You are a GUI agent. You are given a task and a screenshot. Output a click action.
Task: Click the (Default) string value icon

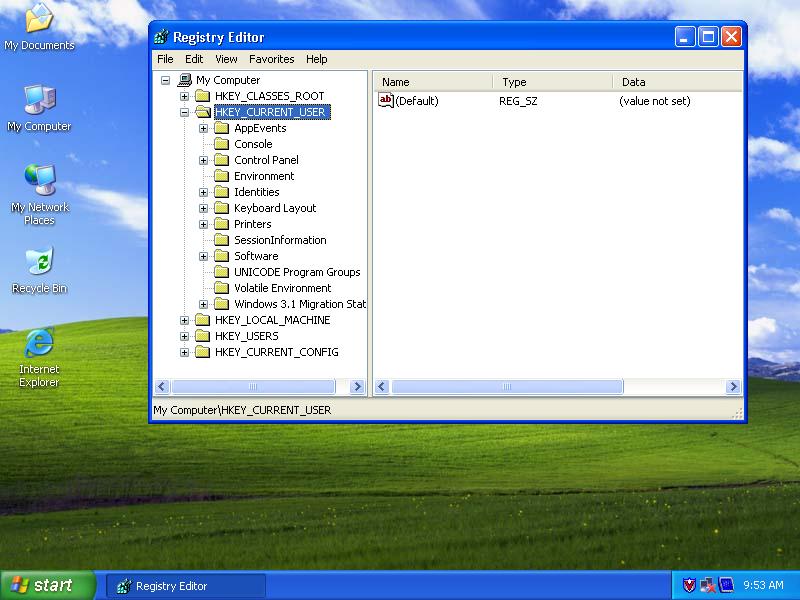[x=386, y=100]
